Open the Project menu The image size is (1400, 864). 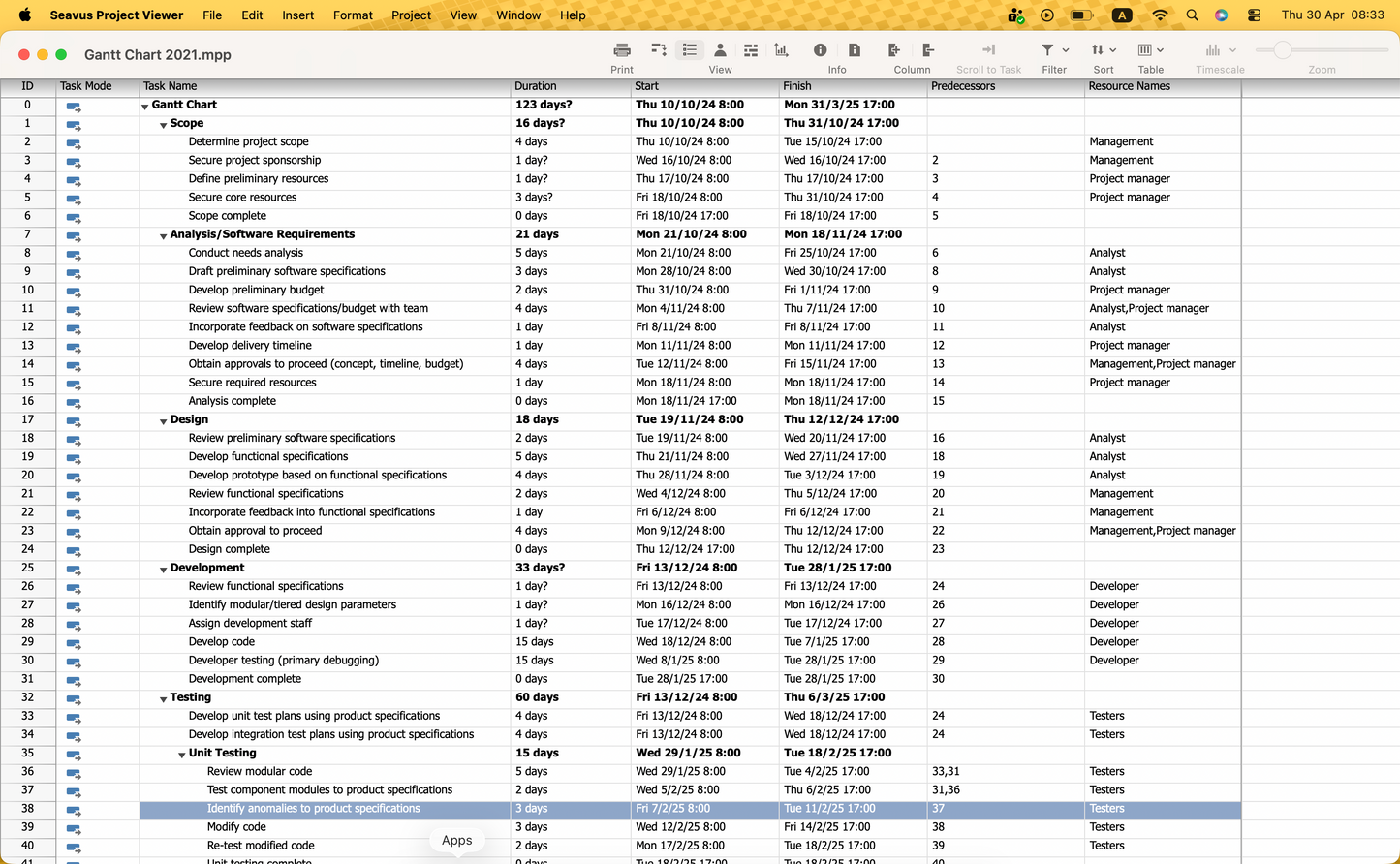coord(412,15)
